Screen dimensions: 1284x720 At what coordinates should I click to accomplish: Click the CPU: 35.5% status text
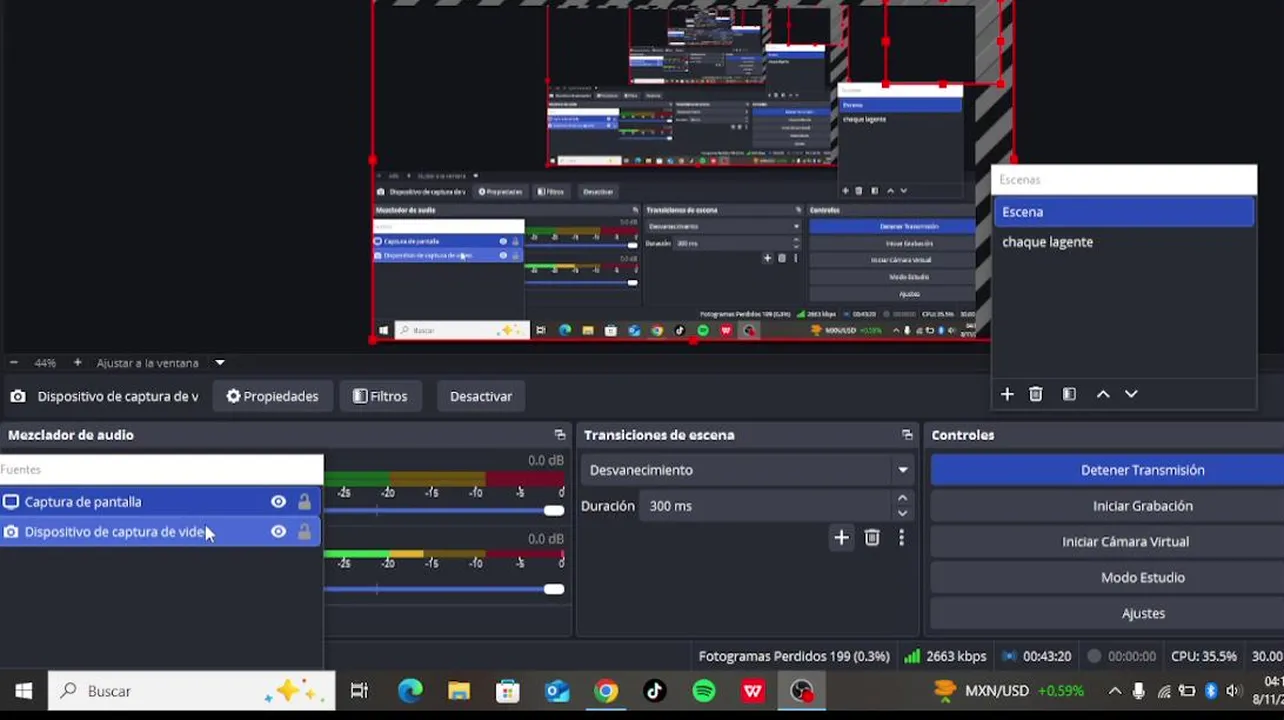click(1204, 657)
